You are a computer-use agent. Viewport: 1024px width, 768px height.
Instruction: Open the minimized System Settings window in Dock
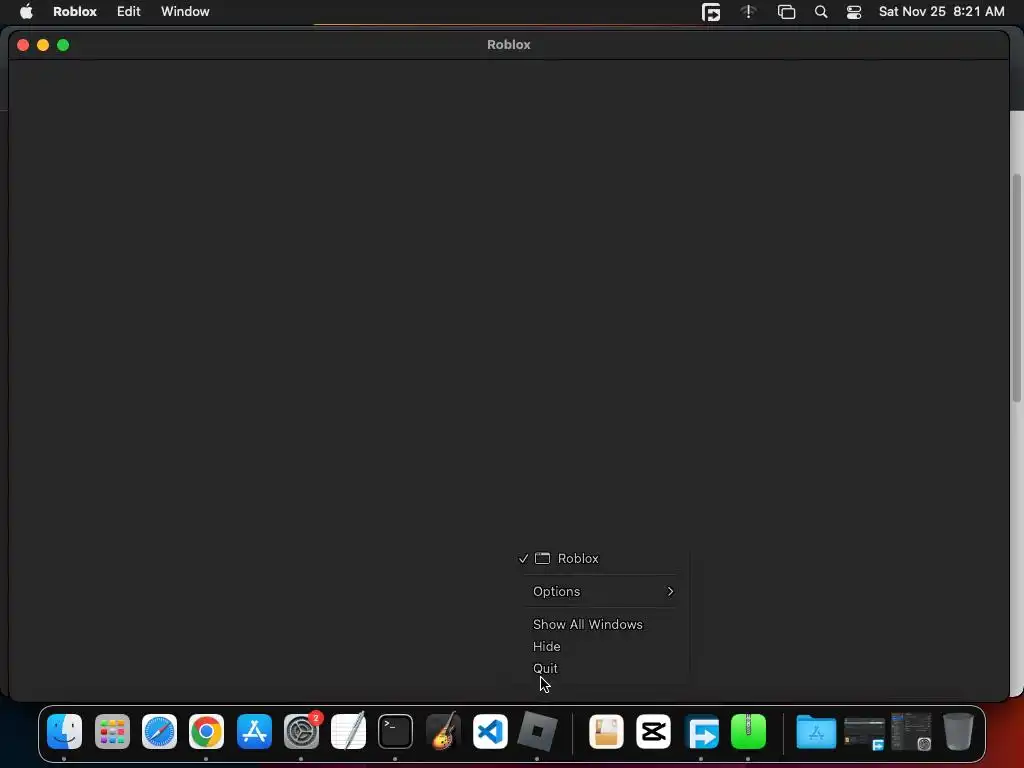coord(911,731)
